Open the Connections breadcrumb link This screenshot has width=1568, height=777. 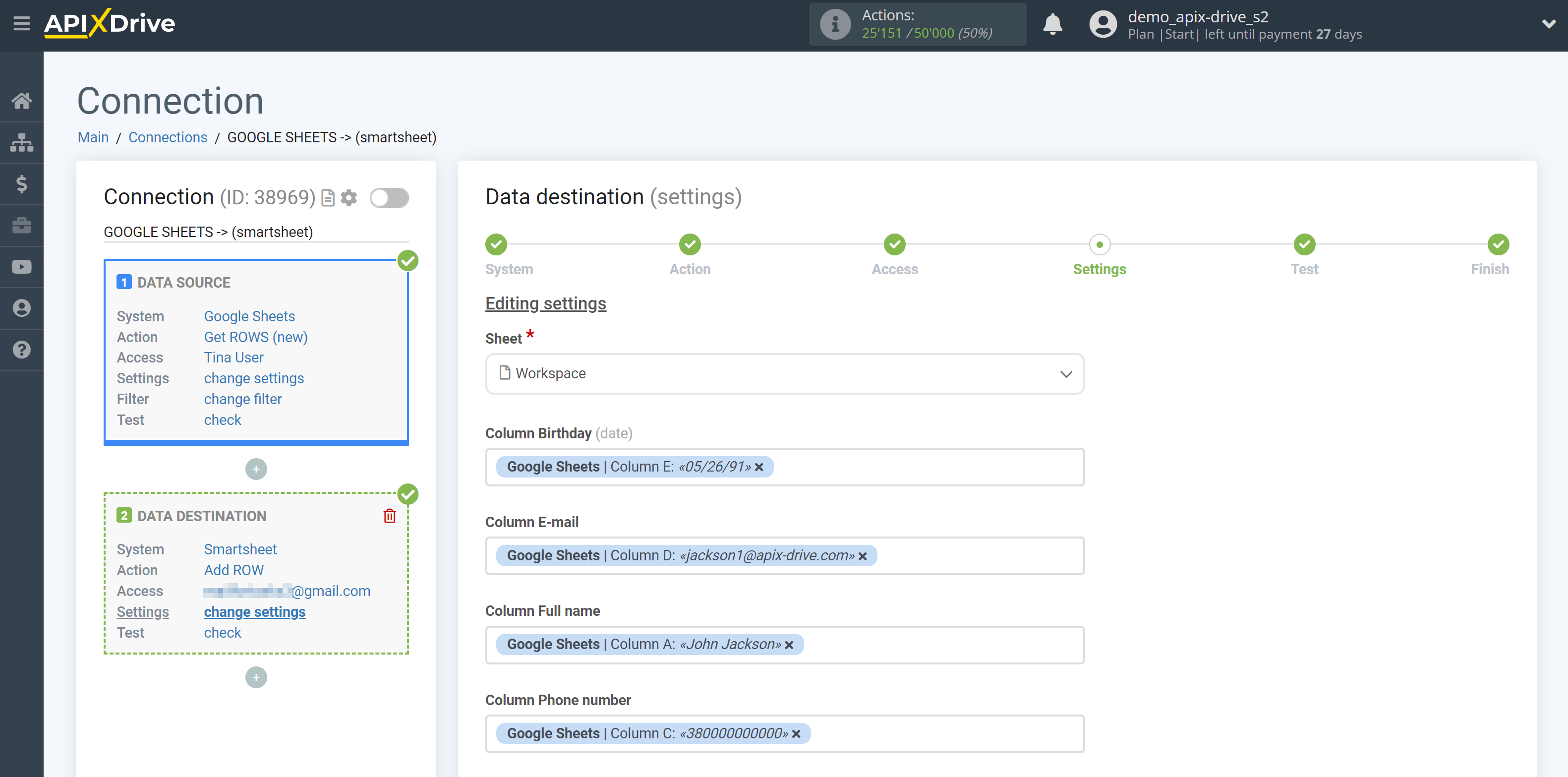168,138
